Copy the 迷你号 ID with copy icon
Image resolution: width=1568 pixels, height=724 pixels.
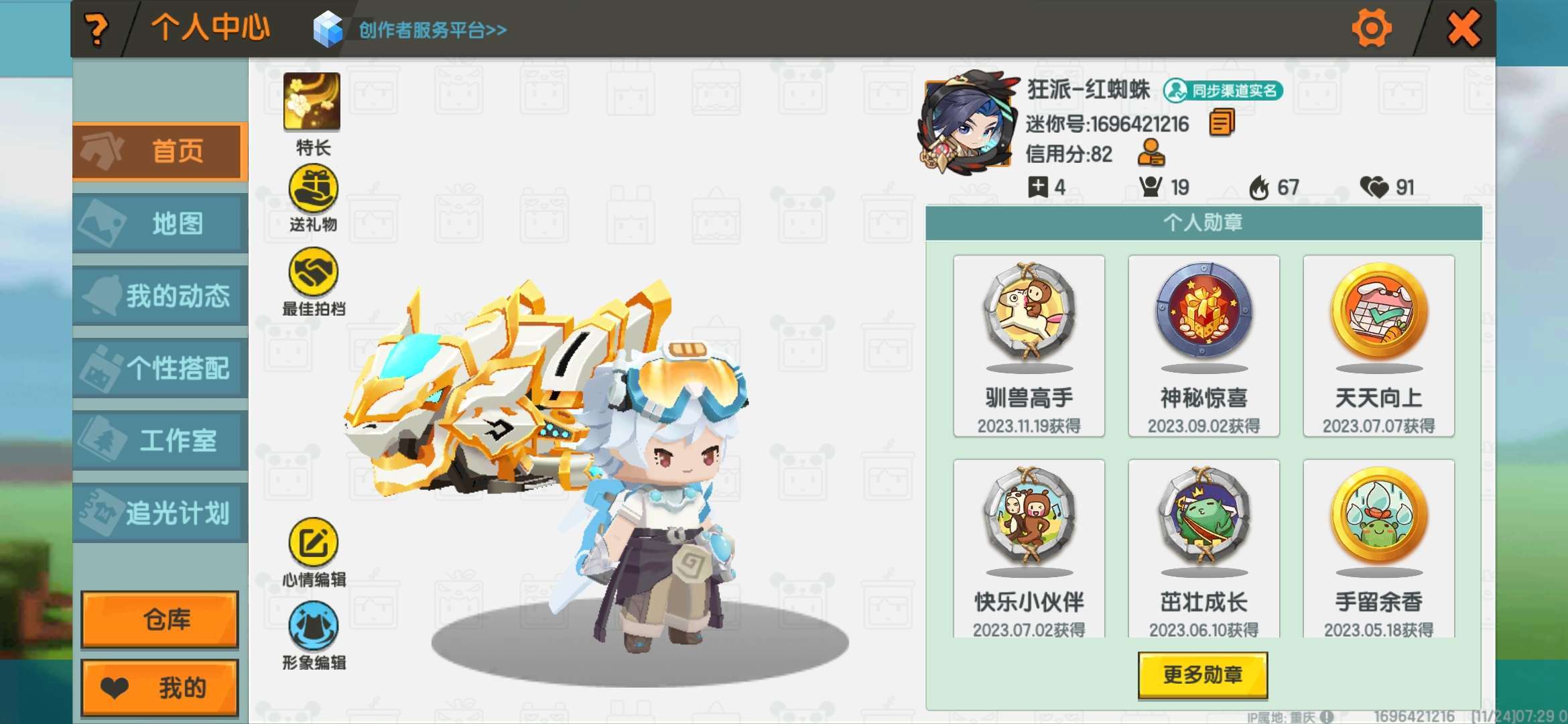tap(1222, 123)
